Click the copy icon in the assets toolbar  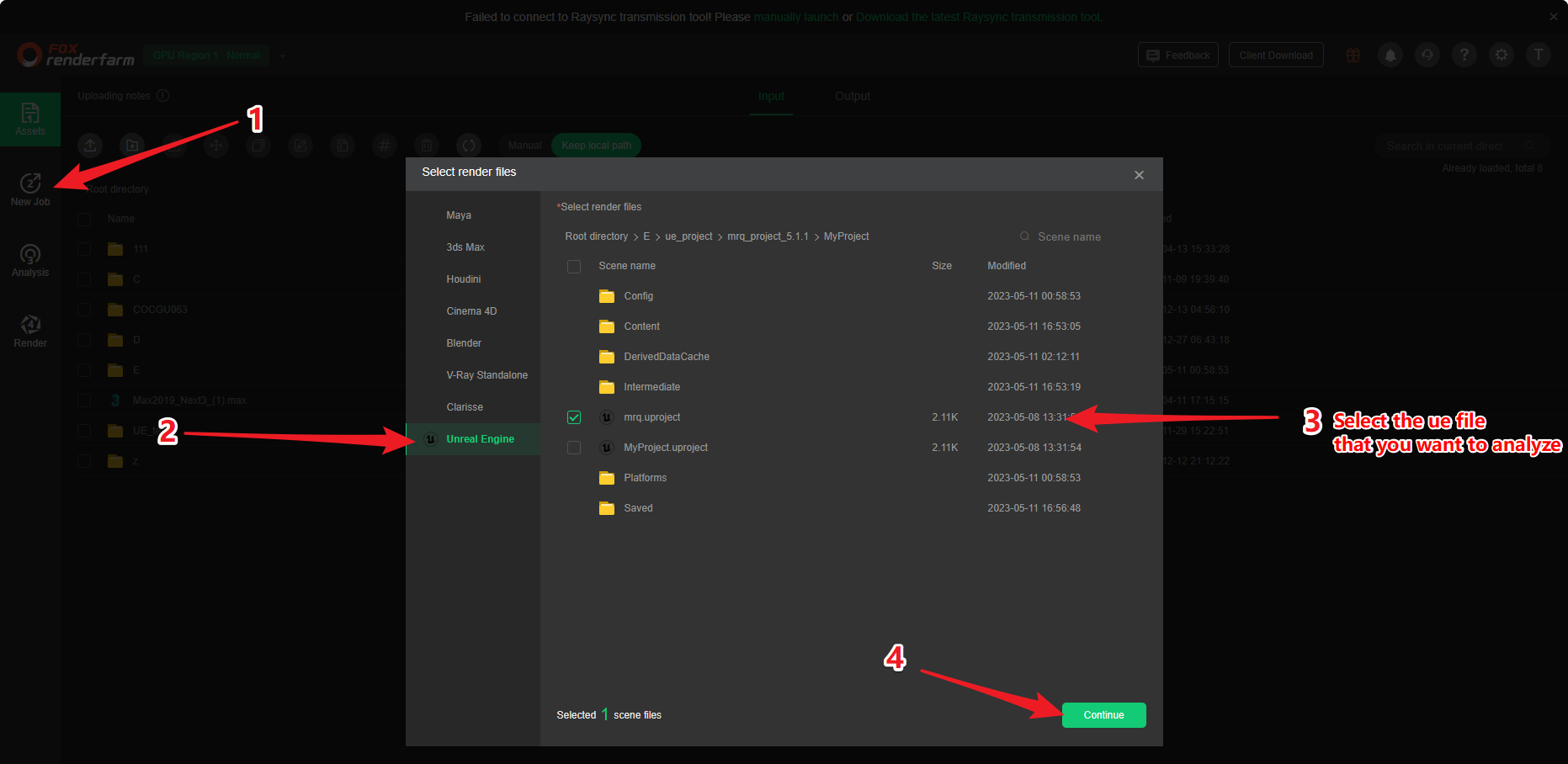[x=343, y=146]
